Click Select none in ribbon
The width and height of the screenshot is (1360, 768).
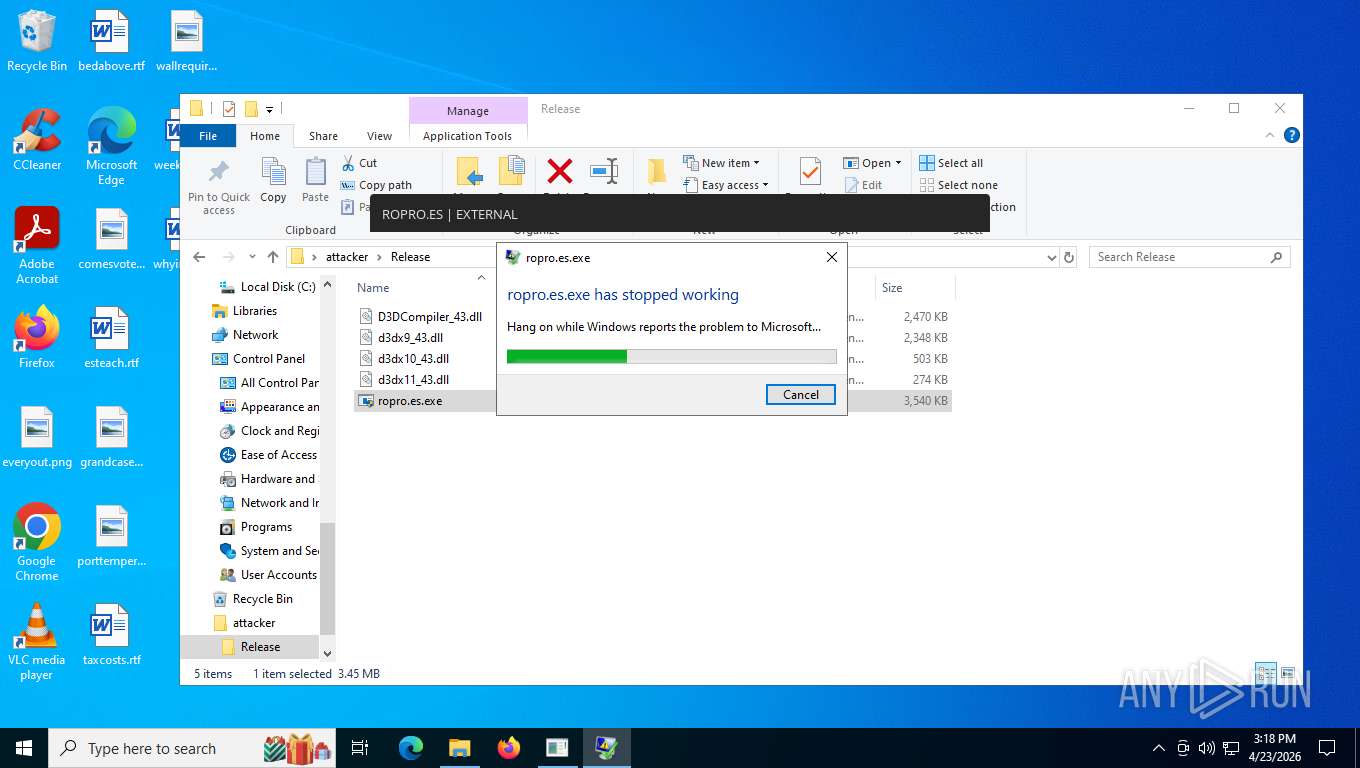(x=958, y=185)
